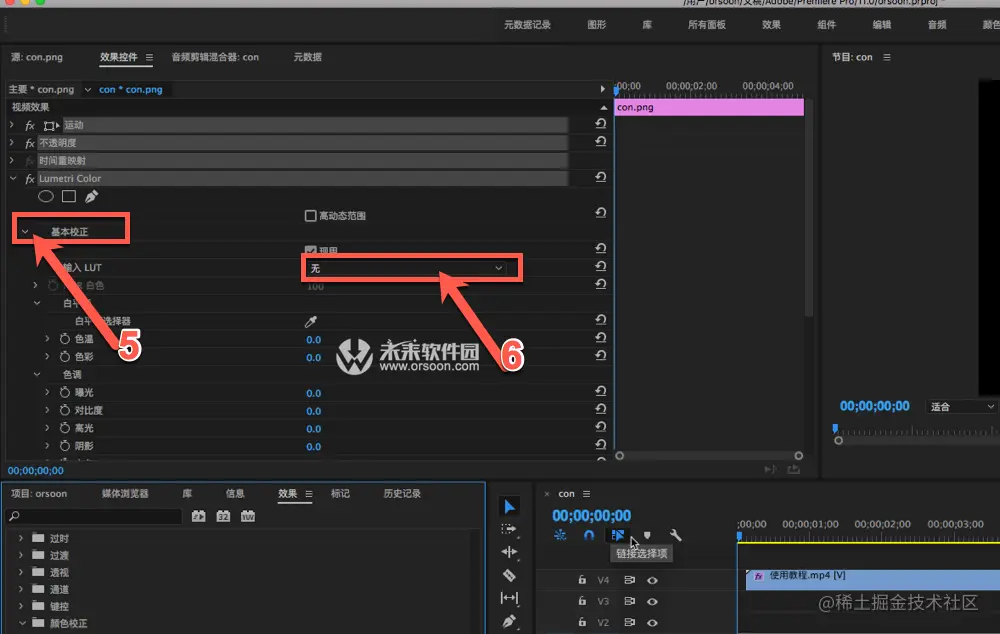
Task: Toggle the snapping magnet in the timeline toolbar
Action: (588, 534)
